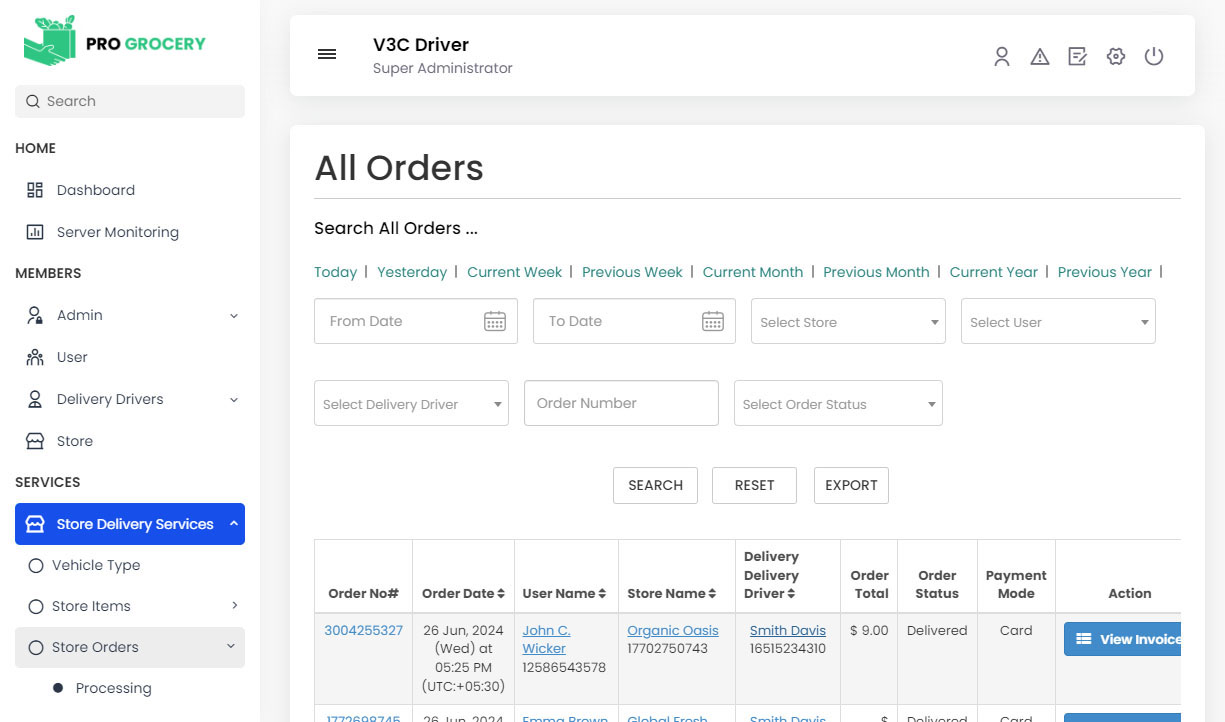Image resolution: width=1225 pixels, height=722 pixels.
Task: Filter orders by Previous Year
Action: pos(1105,272)
